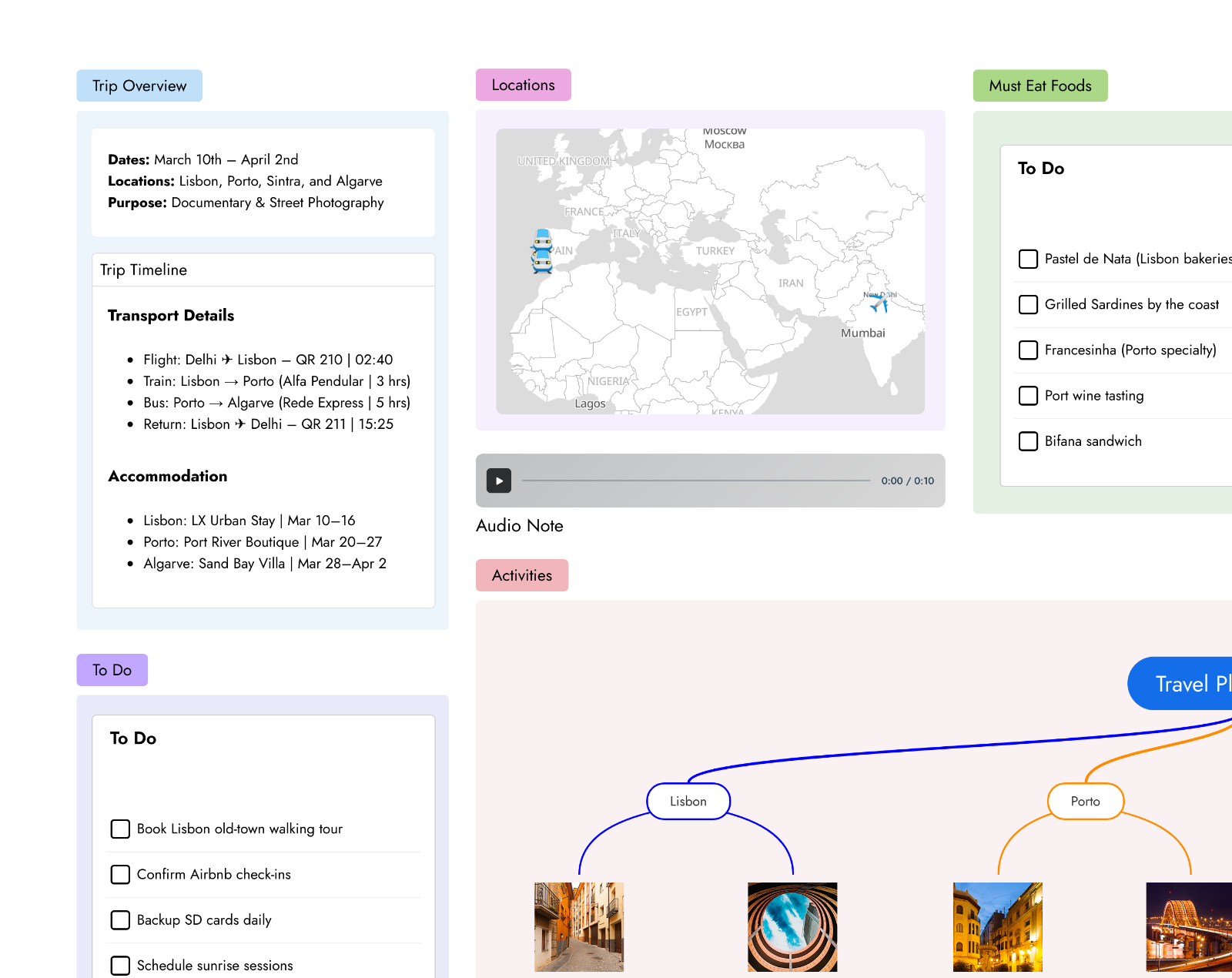Click the airplane marker near New Delhi

pos(879,303)
